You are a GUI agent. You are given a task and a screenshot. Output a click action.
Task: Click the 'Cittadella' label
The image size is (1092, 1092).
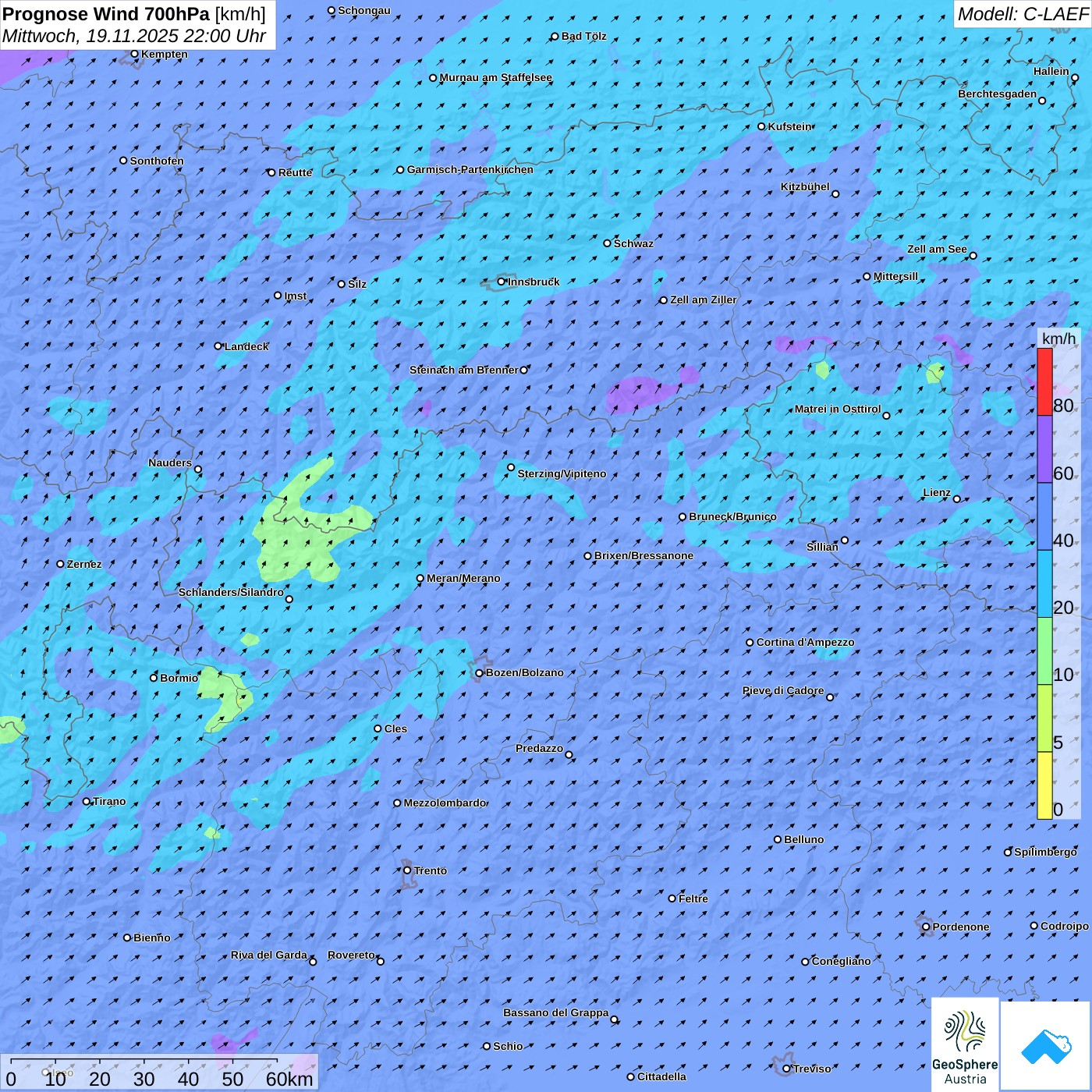(x=661, y=1076)
